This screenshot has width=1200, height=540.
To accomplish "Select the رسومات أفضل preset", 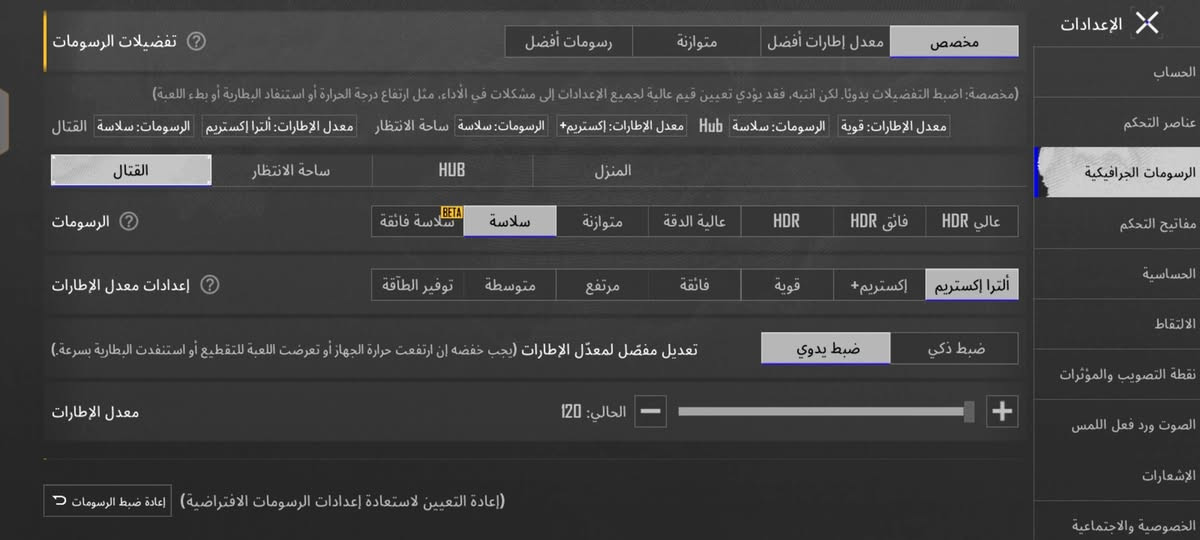I will (x=568, y=42).
